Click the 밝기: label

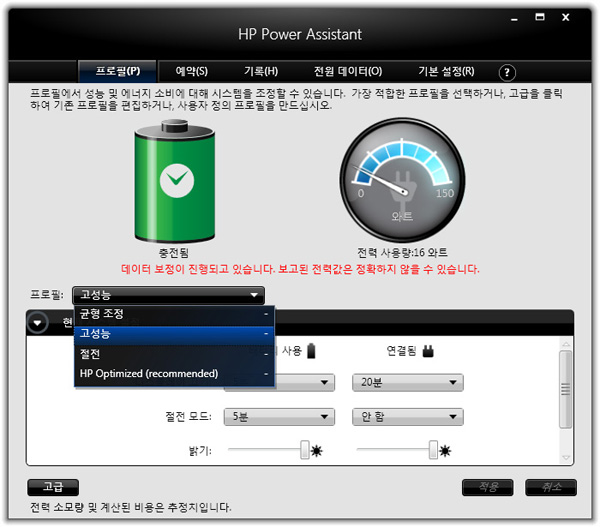click(x=200, y=451)
